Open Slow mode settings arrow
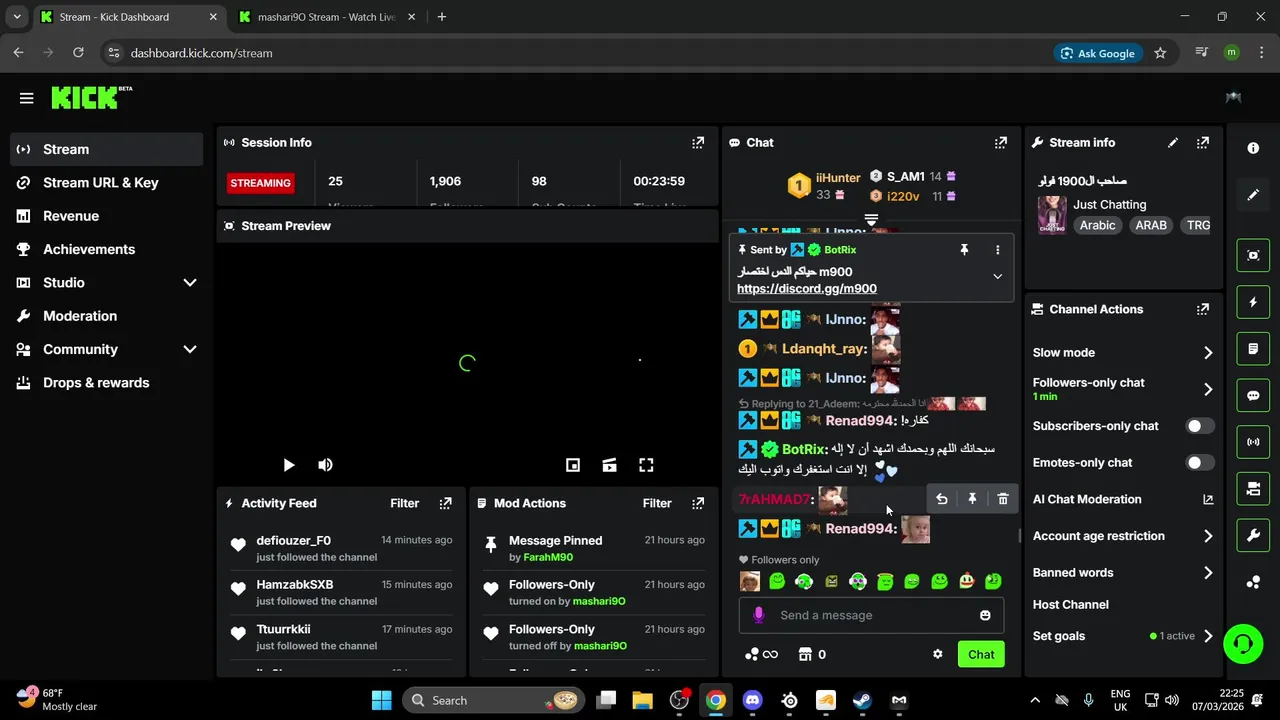Viewport: 1280px width, 720px height. point(1208,353)
